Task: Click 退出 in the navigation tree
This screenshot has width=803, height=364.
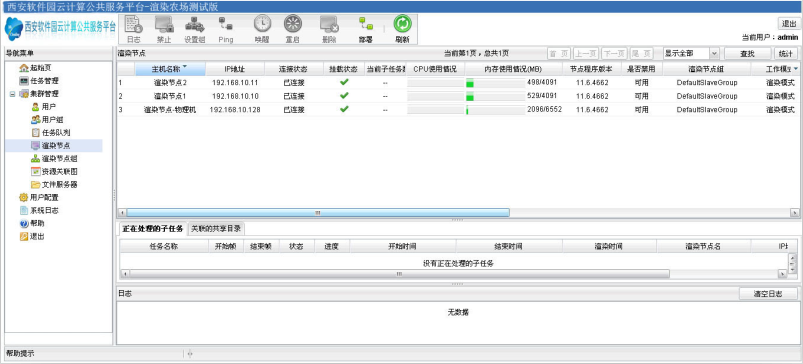Action: tap(32, 237)
